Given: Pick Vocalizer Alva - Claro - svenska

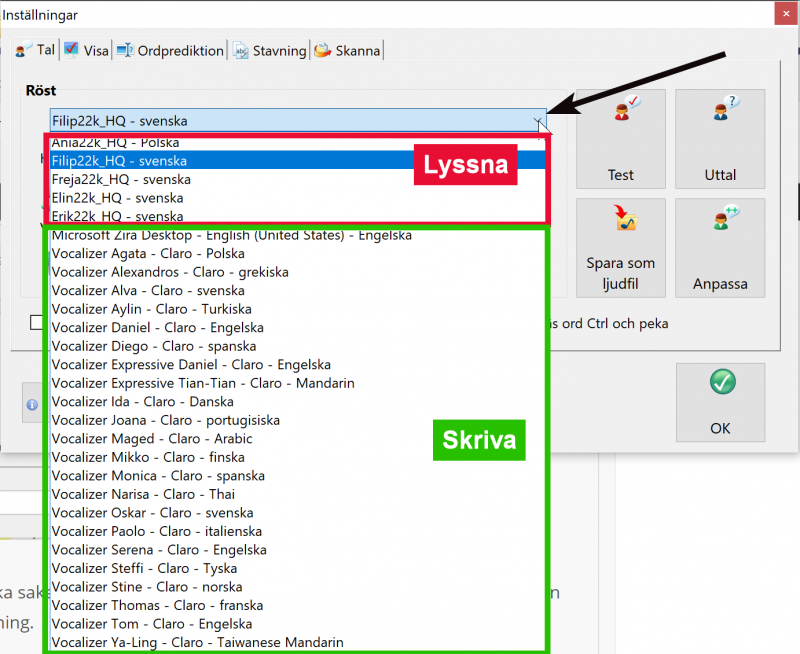Looking at the screenshot, I should click(297, 290).
